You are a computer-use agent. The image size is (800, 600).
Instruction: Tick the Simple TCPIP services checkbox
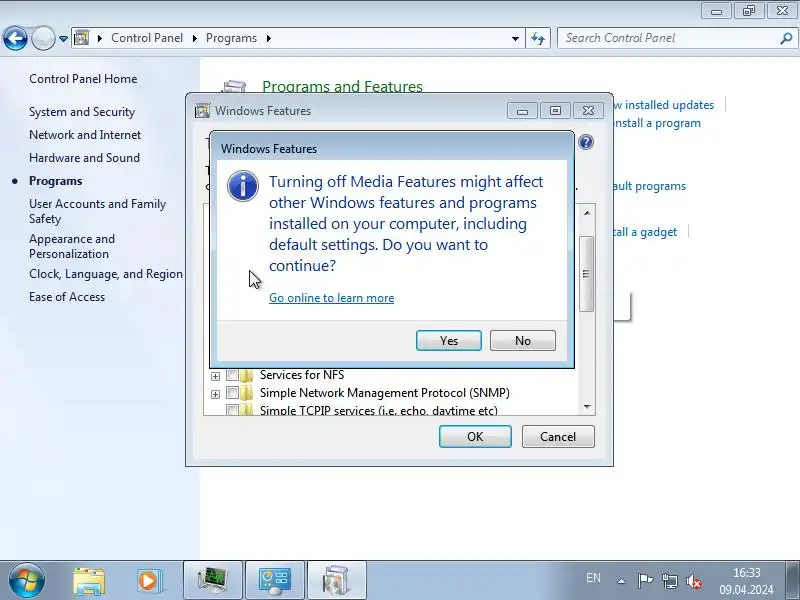pos(232,410)
